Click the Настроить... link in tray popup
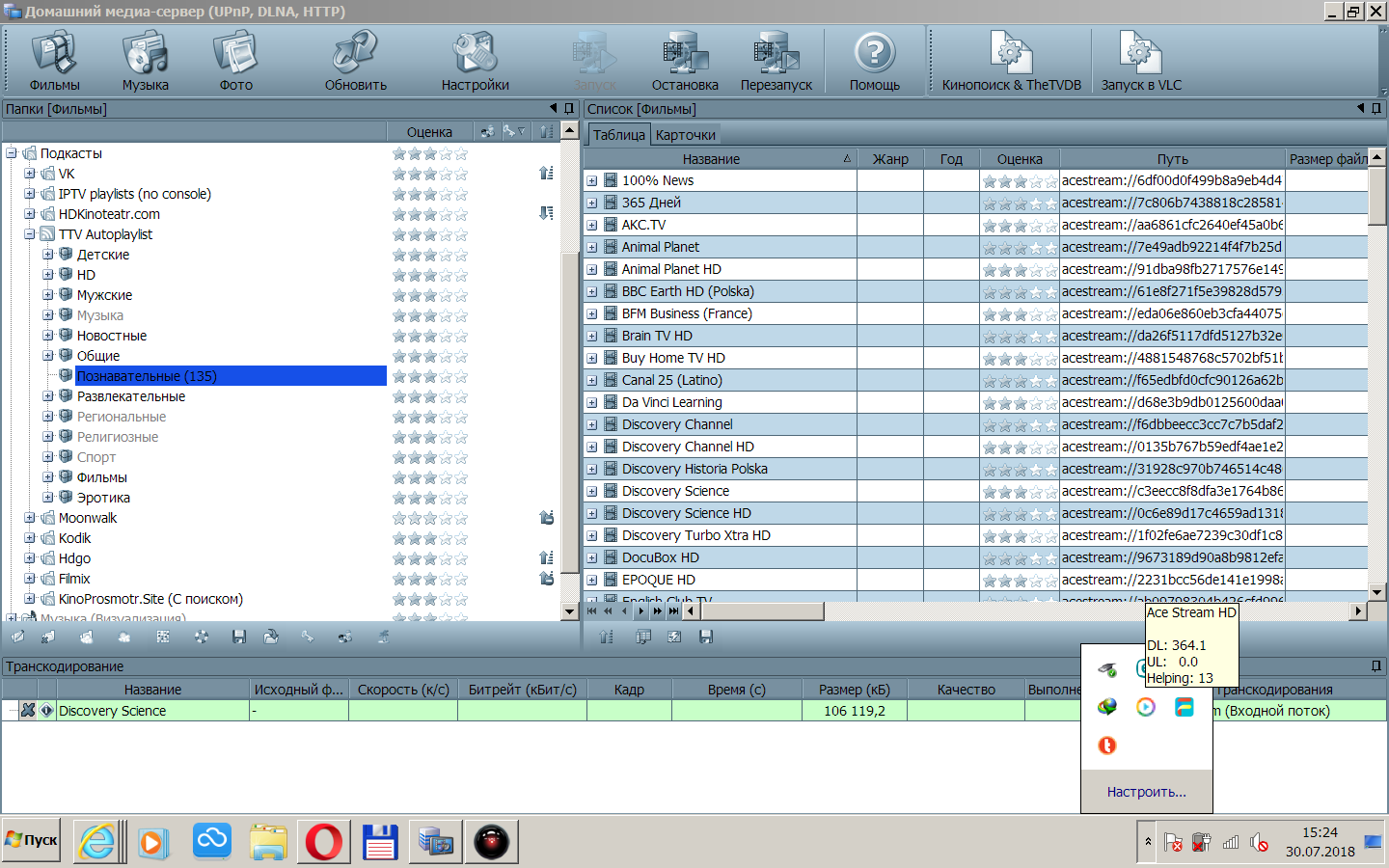Viewport: 1389px width, 868px height. point(1146,792)
